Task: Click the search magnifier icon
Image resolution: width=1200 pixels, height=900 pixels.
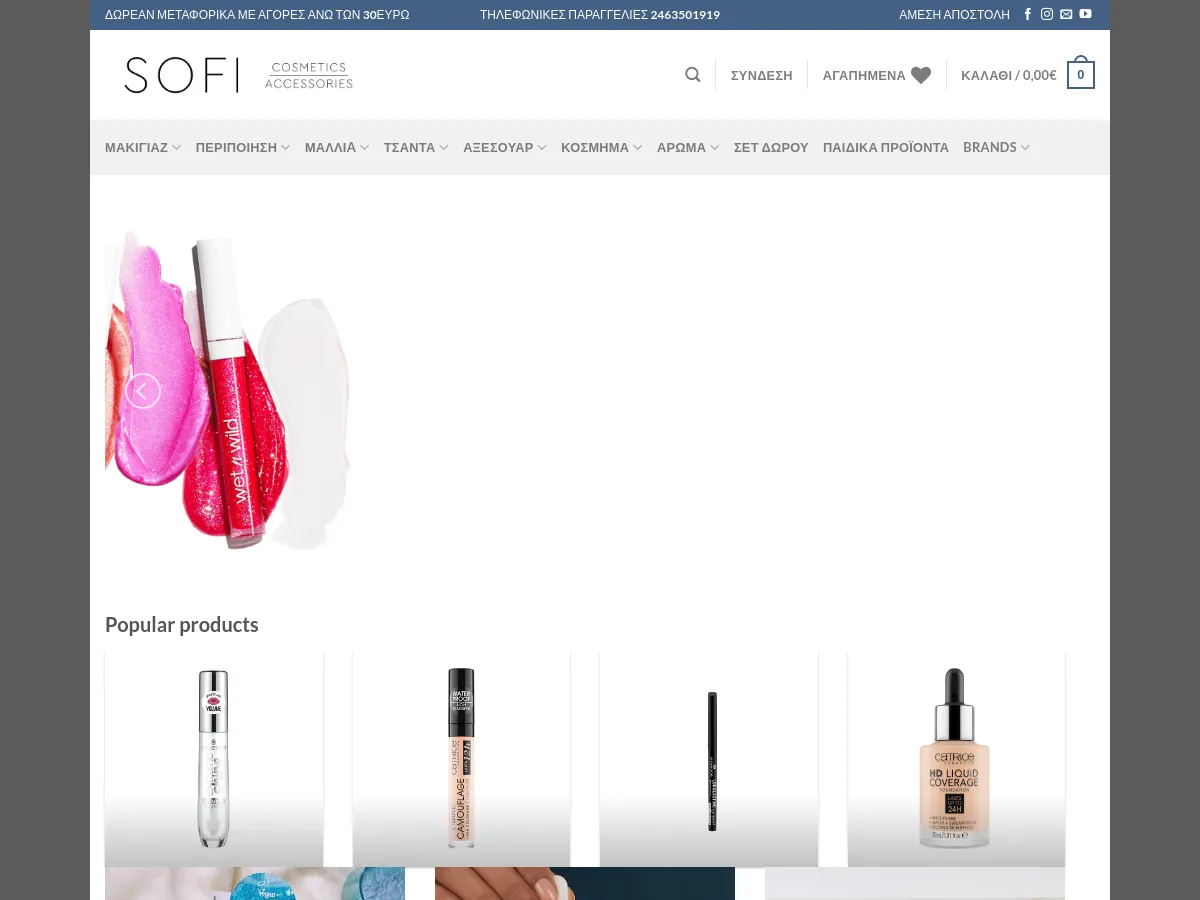Action: 692,75
